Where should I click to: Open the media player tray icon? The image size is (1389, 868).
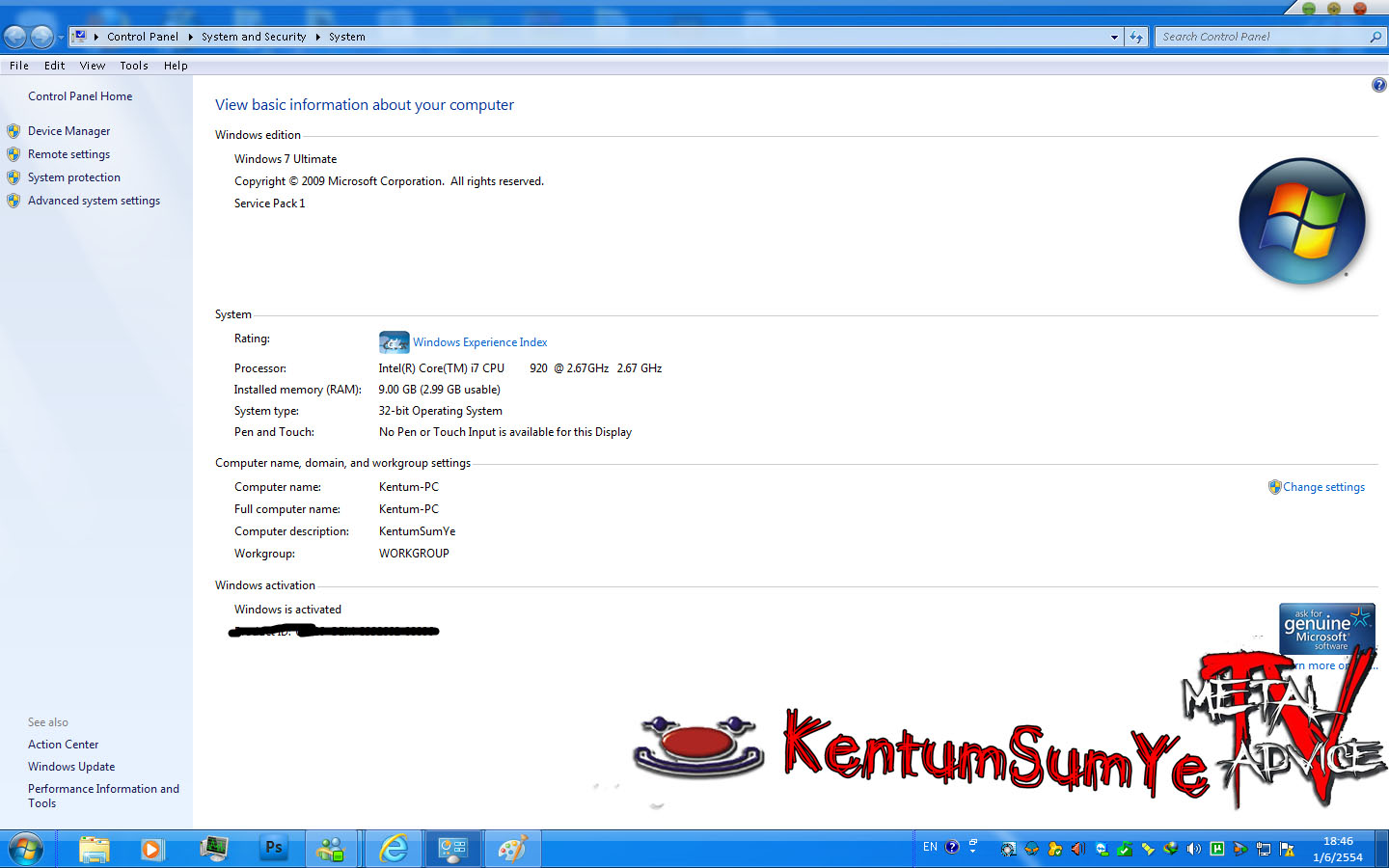[1240, 849]
